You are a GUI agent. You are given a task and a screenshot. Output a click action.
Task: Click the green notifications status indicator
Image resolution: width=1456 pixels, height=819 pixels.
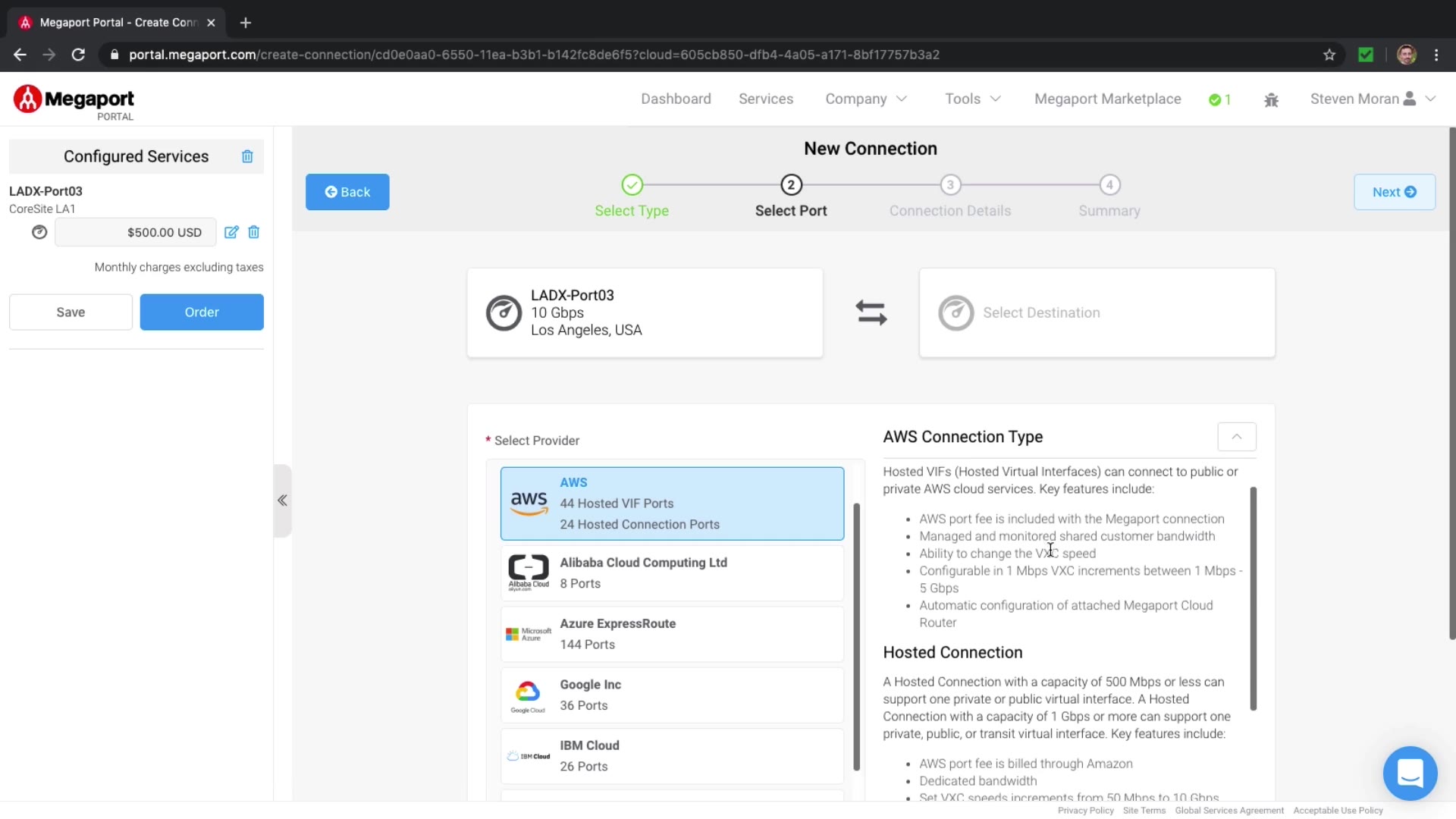(x=1219, y=99)
